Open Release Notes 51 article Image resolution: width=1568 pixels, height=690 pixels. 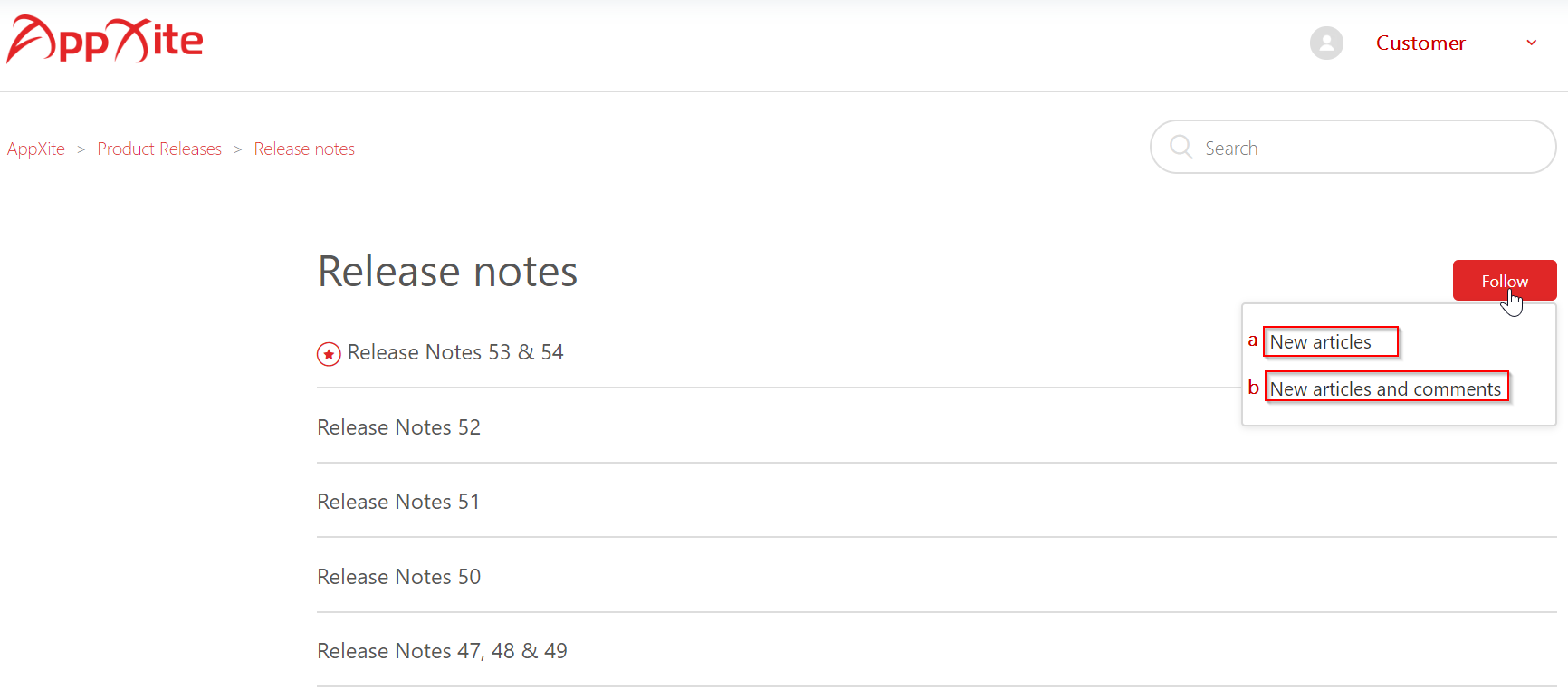point(398,502)
